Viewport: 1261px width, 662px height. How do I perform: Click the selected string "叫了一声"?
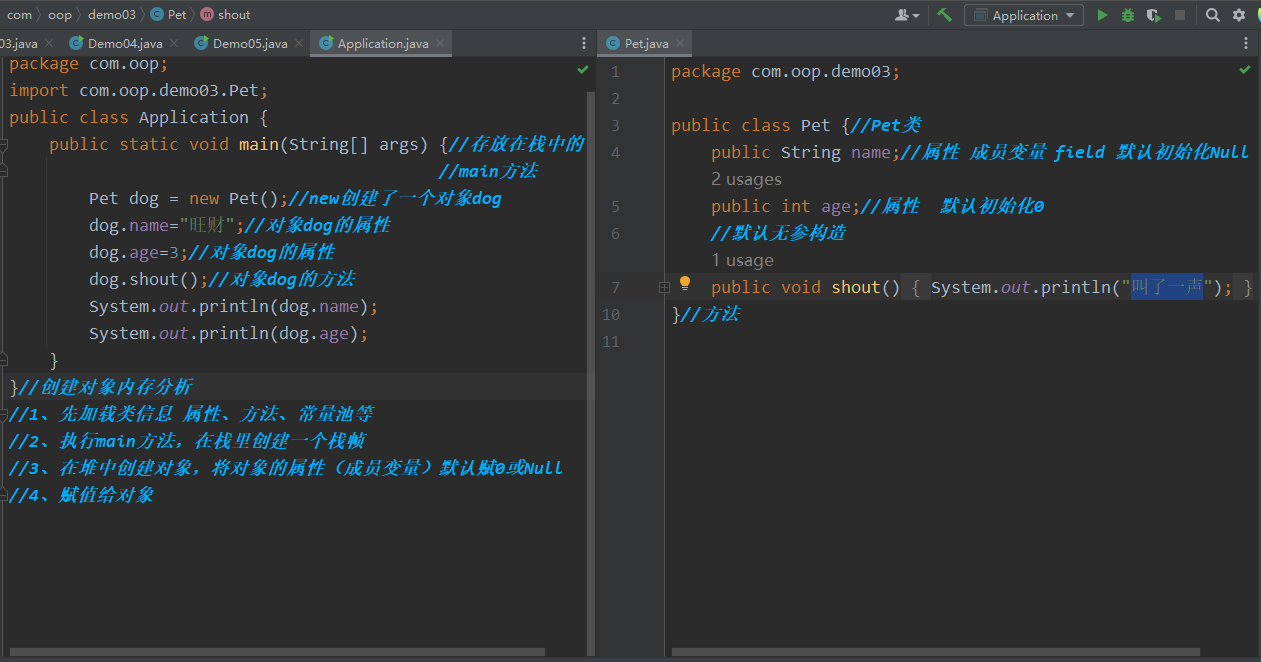pos(1167,288)
